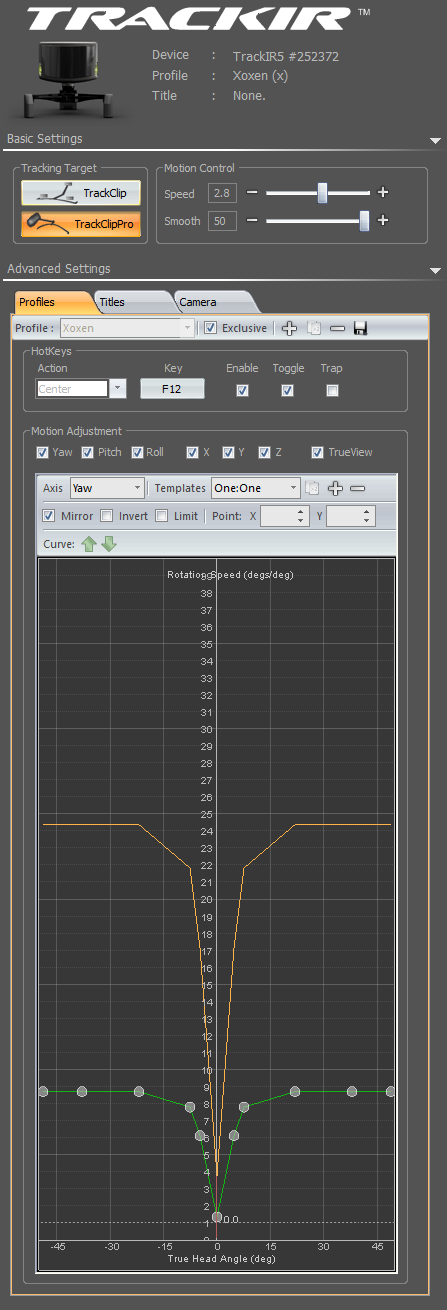Uncheck the Mirror checkbox
The height and width of the screenshot is (1310, 447).
(x=49, y=516)
